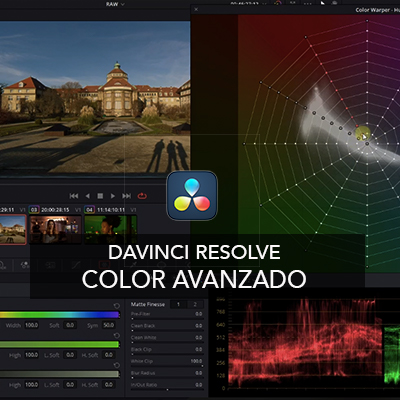Edit the hue Soft value field
The width and height of the screenshot is (400, 400).
coord(70,325)
